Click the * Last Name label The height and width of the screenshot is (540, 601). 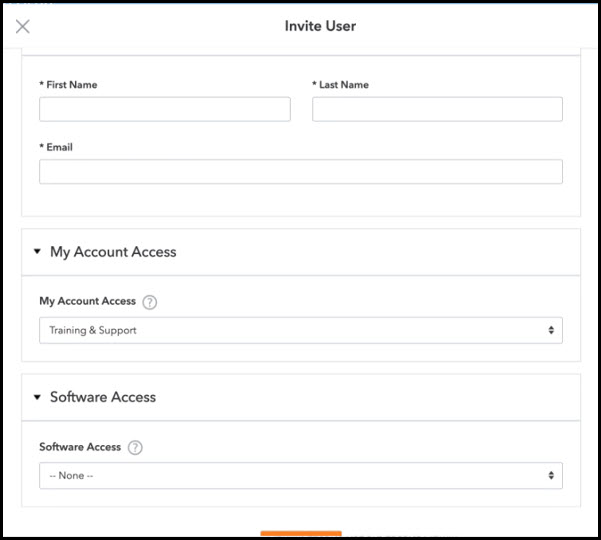[340, 85]
